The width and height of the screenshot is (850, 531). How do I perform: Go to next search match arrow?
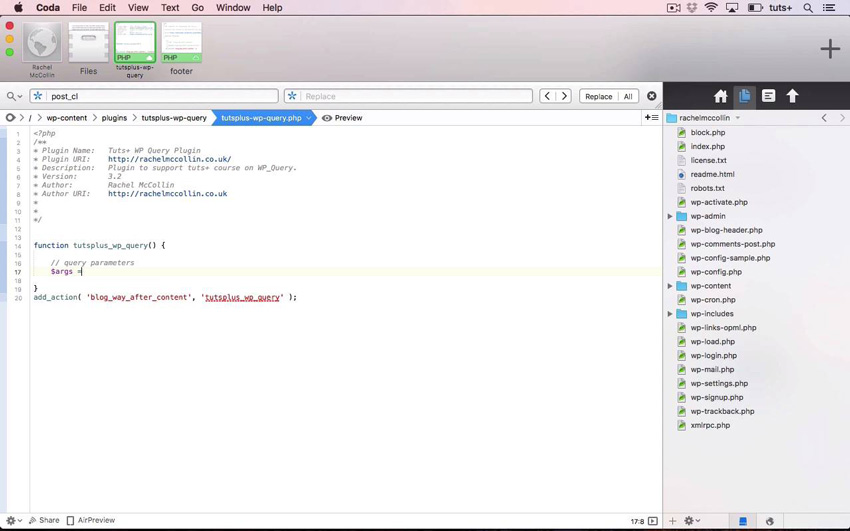[564, 96]
